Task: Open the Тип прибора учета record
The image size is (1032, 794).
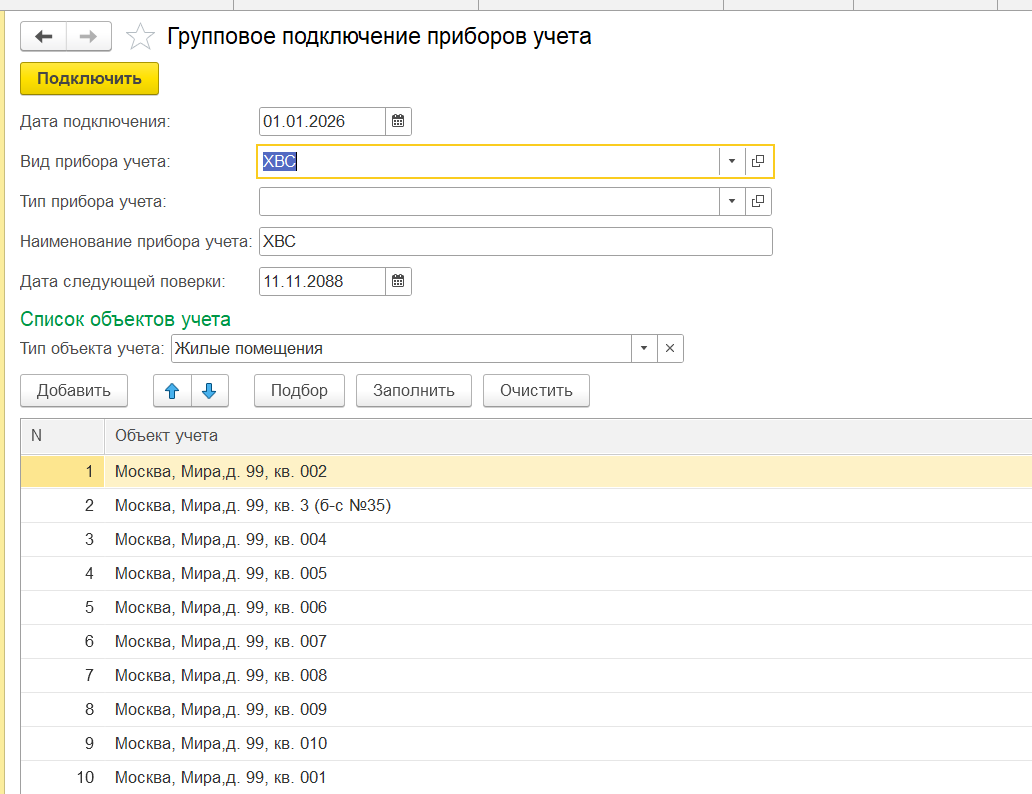Action: 758,202
